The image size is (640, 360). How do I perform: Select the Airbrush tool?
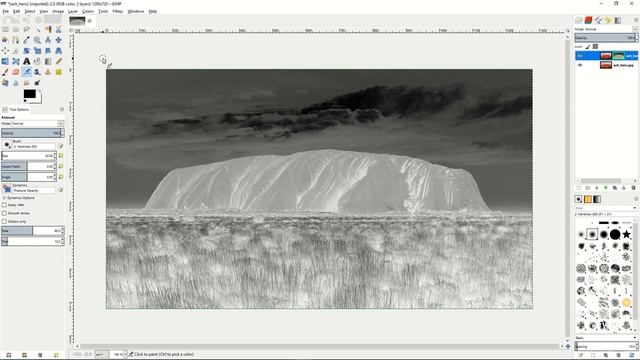click(x=27, y=72)
